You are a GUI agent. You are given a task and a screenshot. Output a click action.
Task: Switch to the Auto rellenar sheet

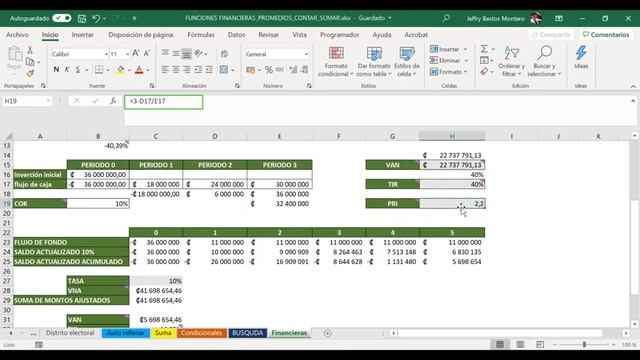point(126,333)
